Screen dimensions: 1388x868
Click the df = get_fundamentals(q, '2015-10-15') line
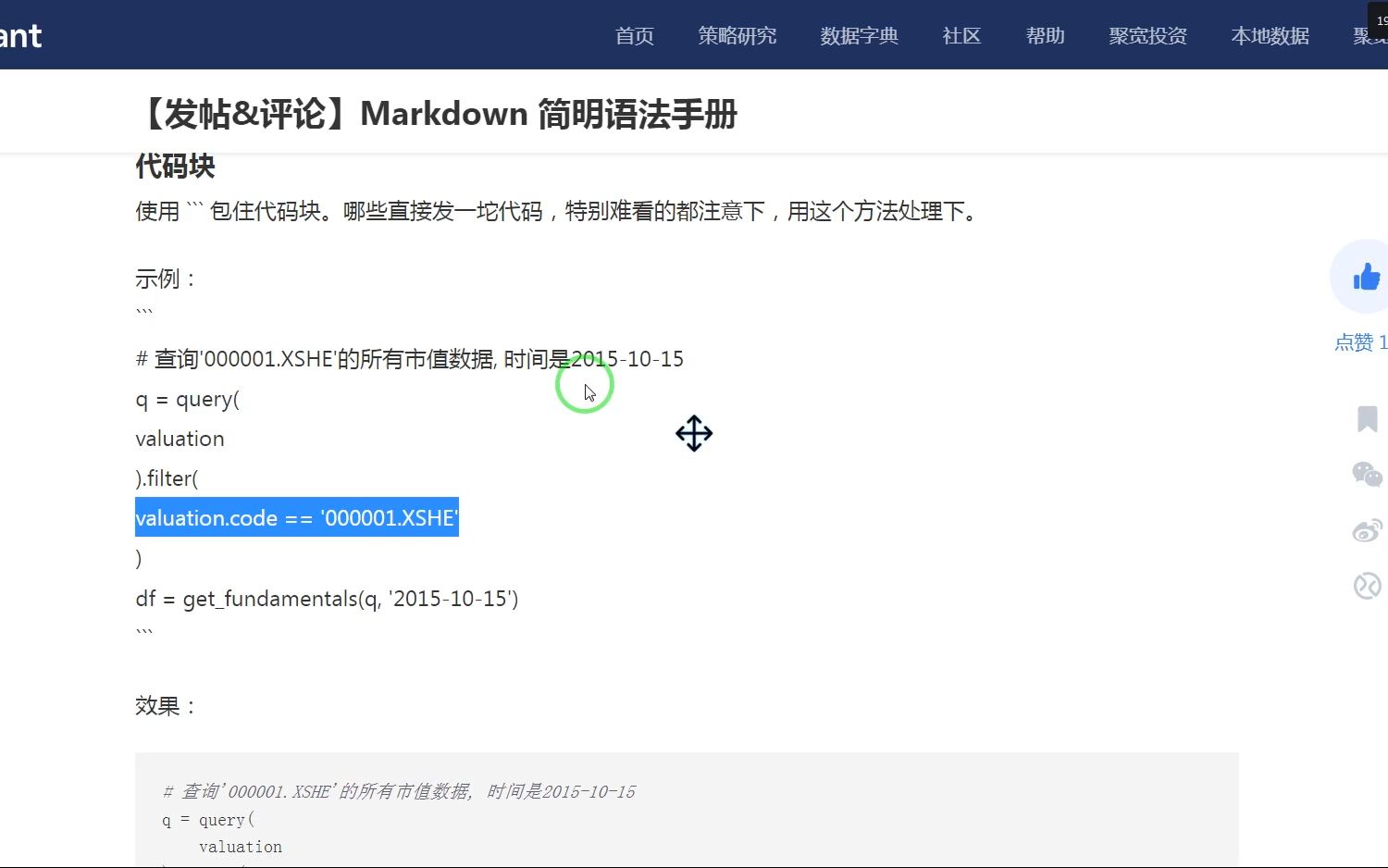[x=327, y=599]
